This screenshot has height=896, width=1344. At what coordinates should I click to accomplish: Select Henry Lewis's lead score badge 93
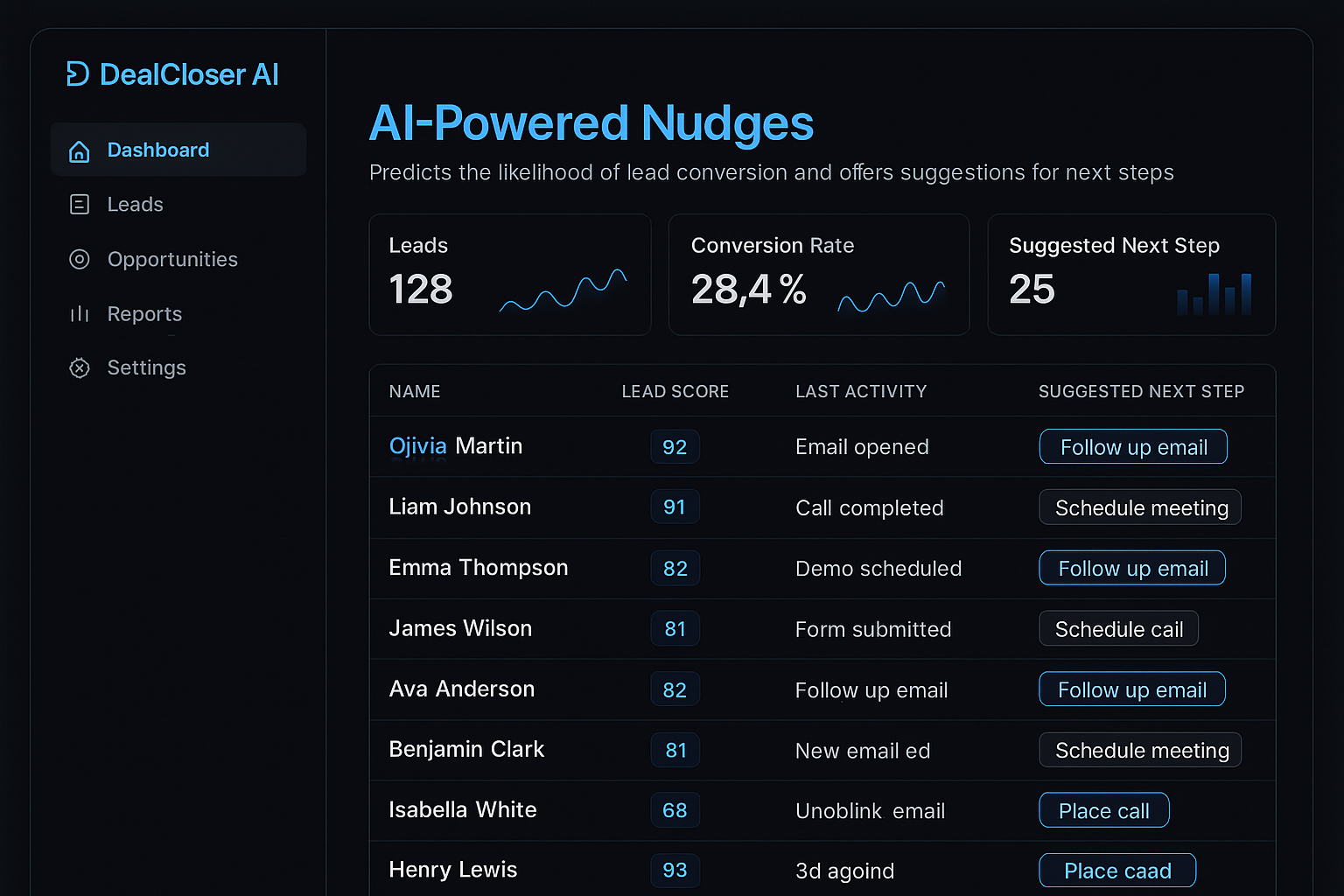675,870
